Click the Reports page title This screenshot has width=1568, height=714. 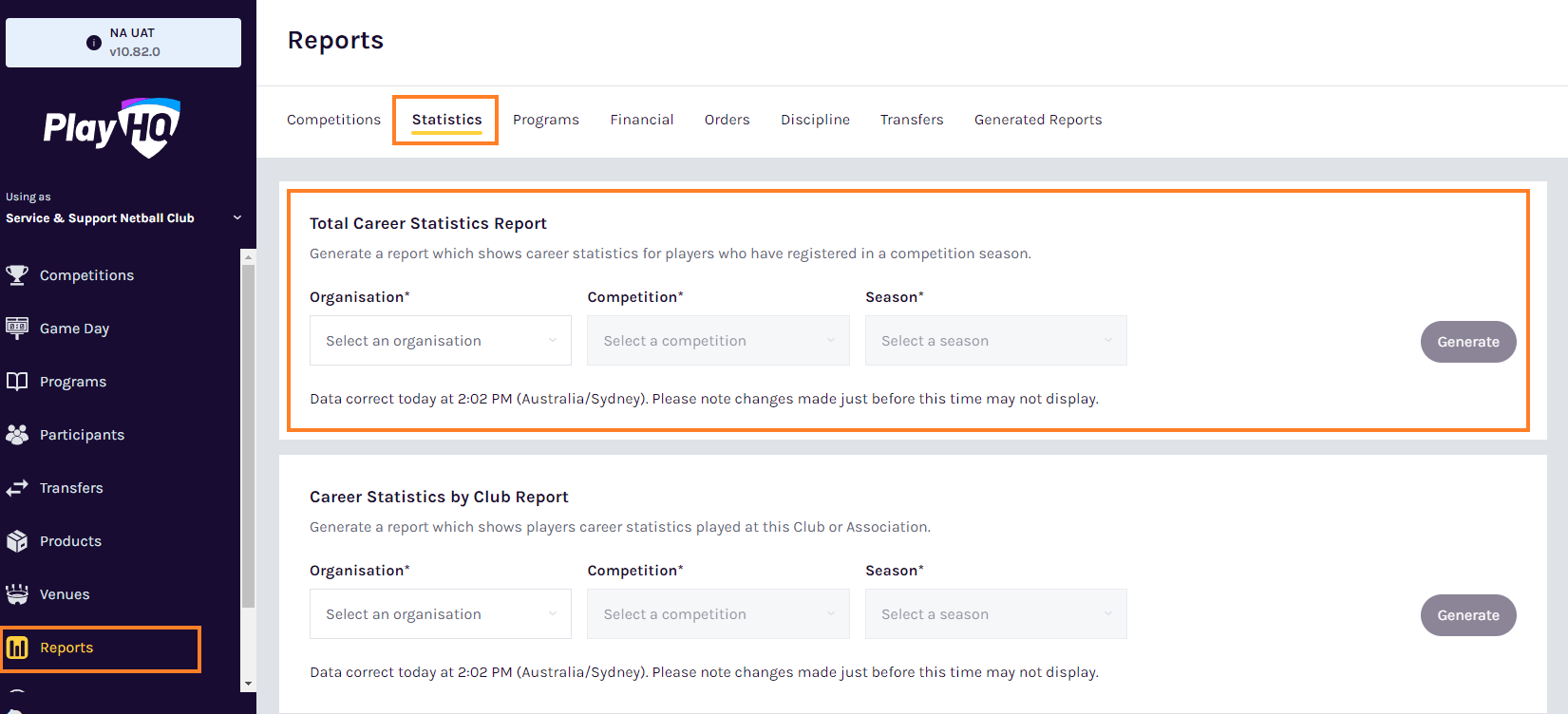coord(335,41)
